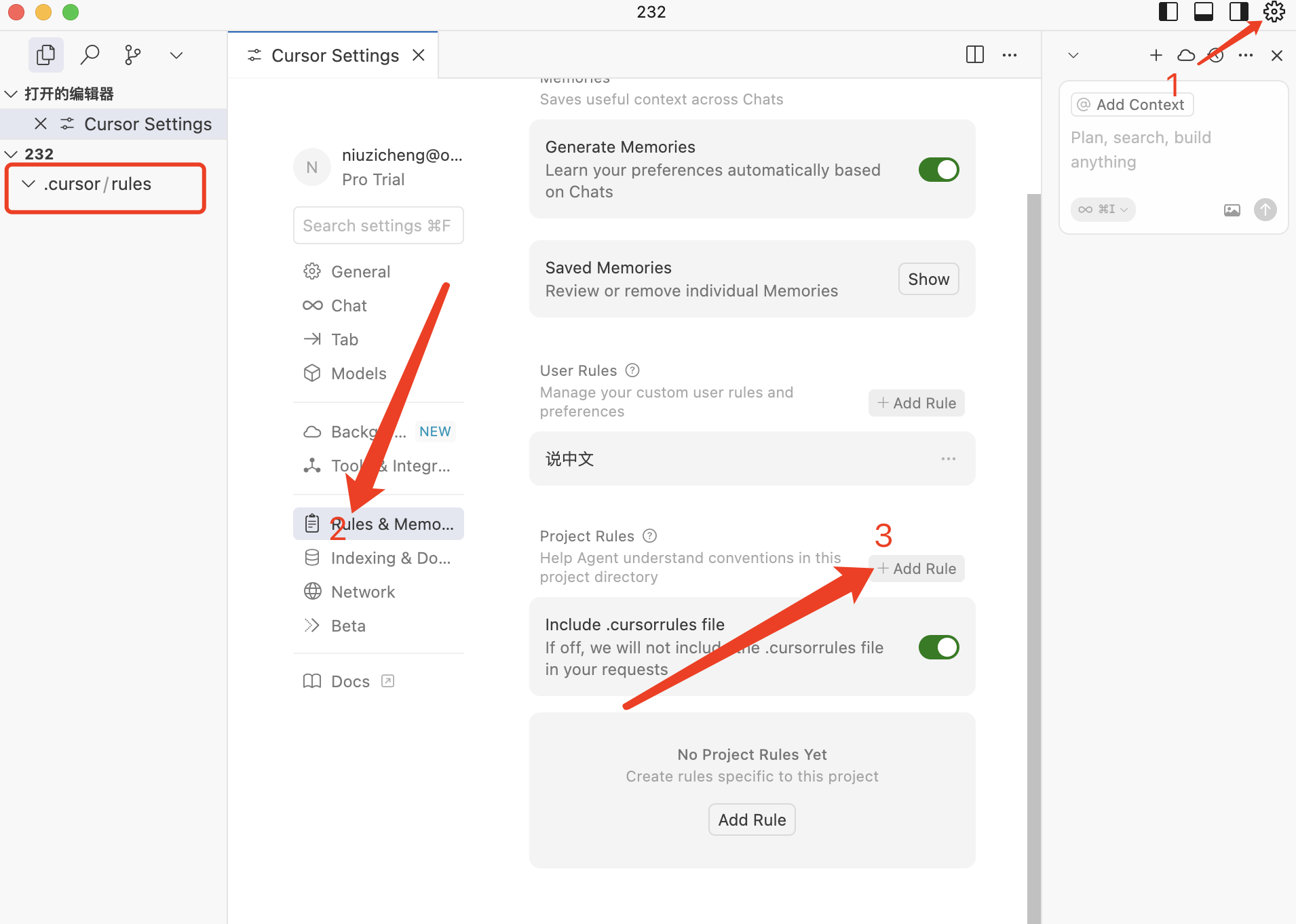The width and height of the screenshot is (1296, 924).
Task: Open chat history clock icon
Action: pos(1216,56)
